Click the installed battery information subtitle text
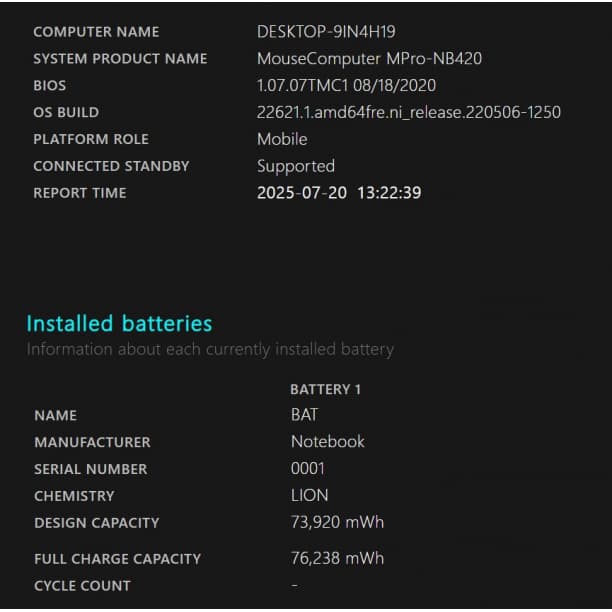The width and height of the screenshot is (612, 612). (210, 350)
